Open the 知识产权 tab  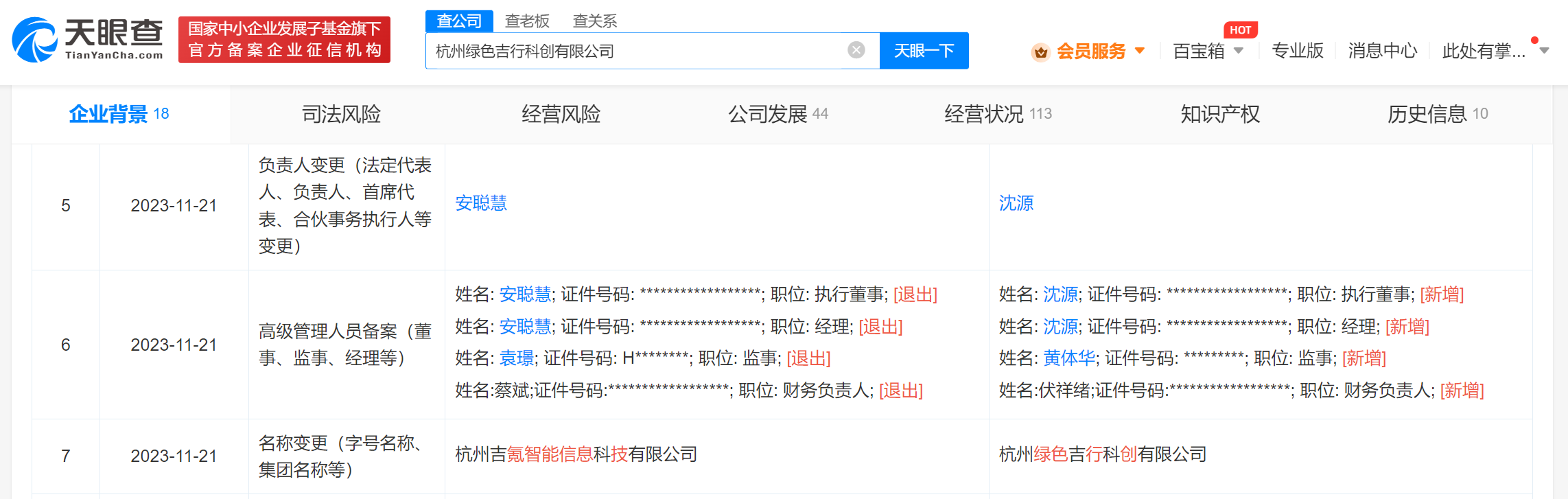pyautogui.click(x=1220, y=114)
